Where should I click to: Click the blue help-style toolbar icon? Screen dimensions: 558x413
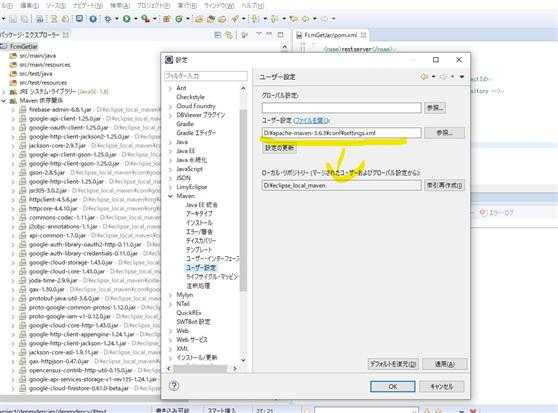[93, 19]
